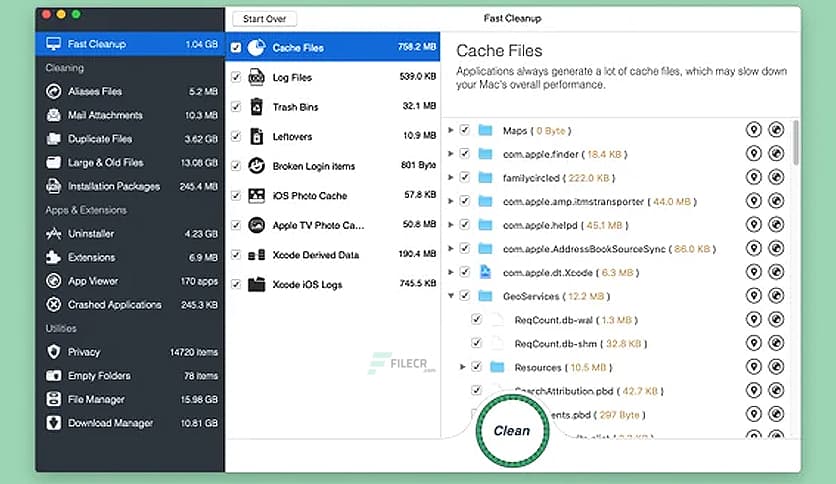Uncheck the Maps folder checkbox
The width and height of the screenshot is (836, 484).
[x=465, y=130]
